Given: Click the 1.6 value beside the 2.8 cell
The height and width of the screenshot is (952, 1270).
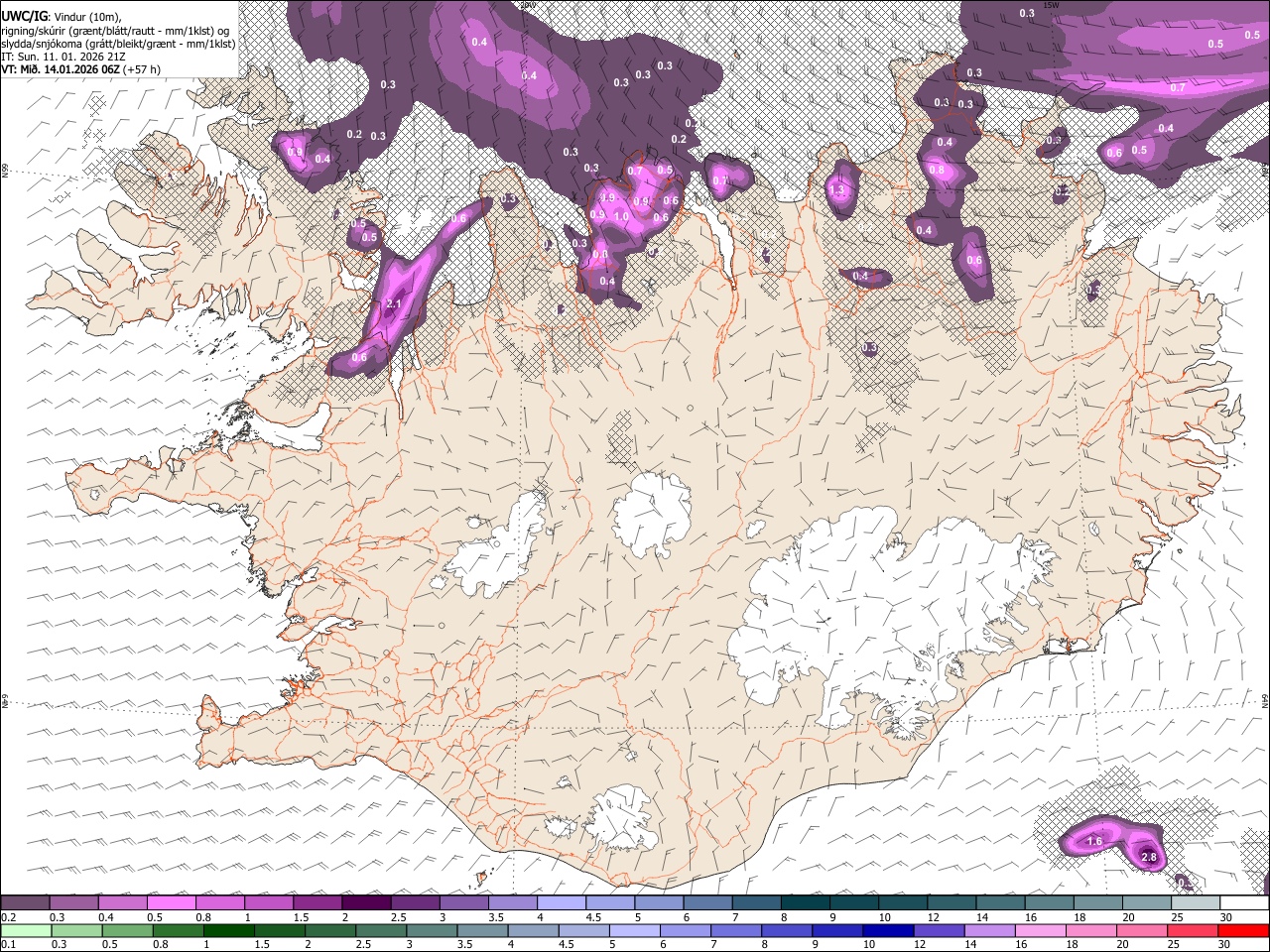Looking at the screenshot, I should pyautogui.click(x=1094, y=841).
